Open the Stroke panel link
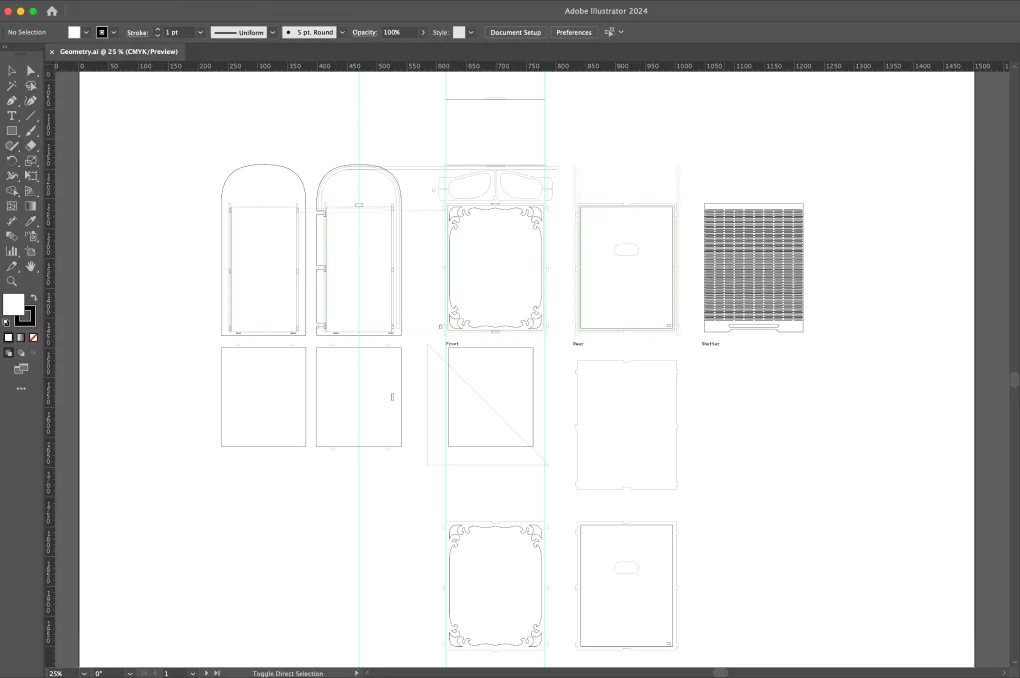 pyautogui.click(x=137, y=33)
